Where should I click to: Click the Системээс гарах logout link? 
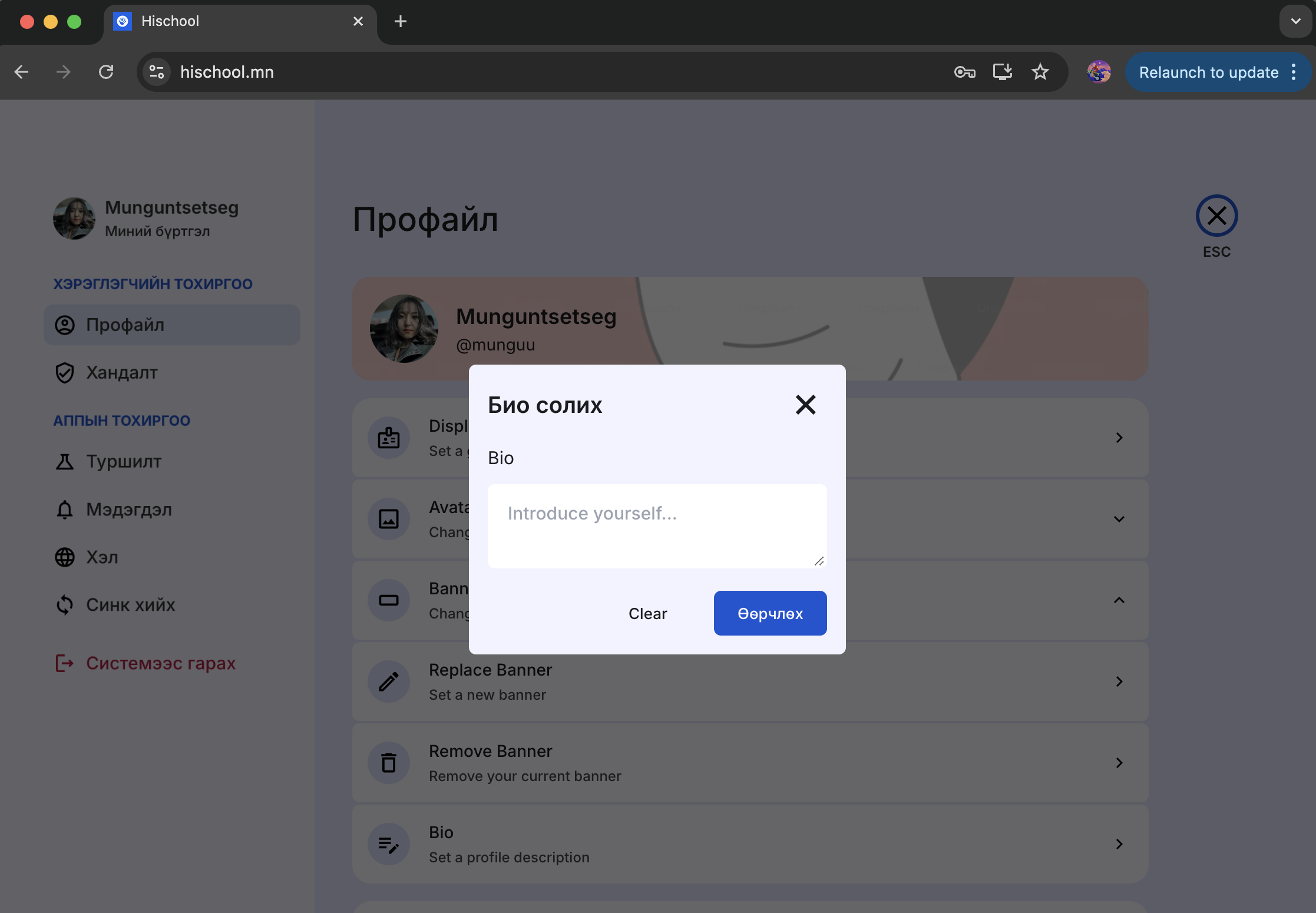pos(160,663)
